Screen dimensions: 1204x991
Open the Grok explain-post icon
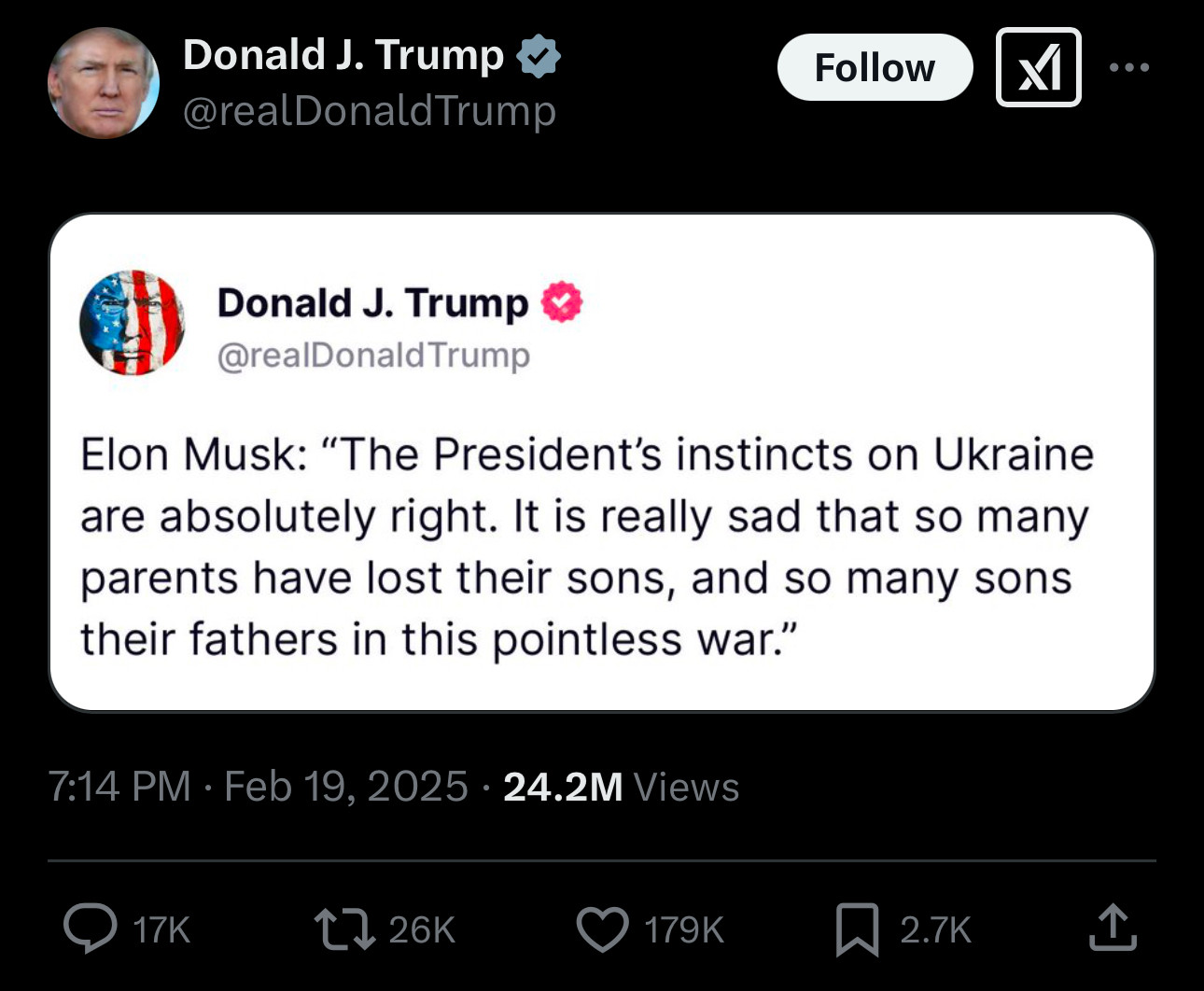click(1038, 67)
